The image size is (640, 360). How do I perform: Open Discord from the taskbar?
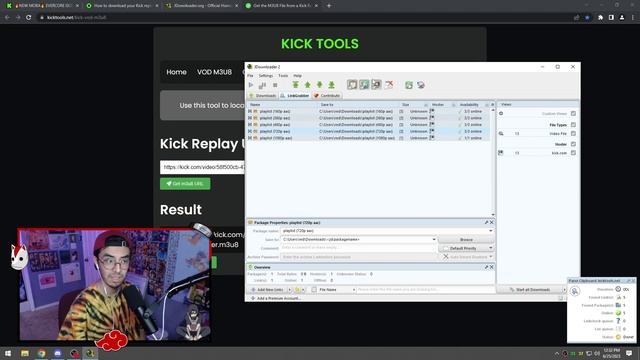click(x=58, y=353)
